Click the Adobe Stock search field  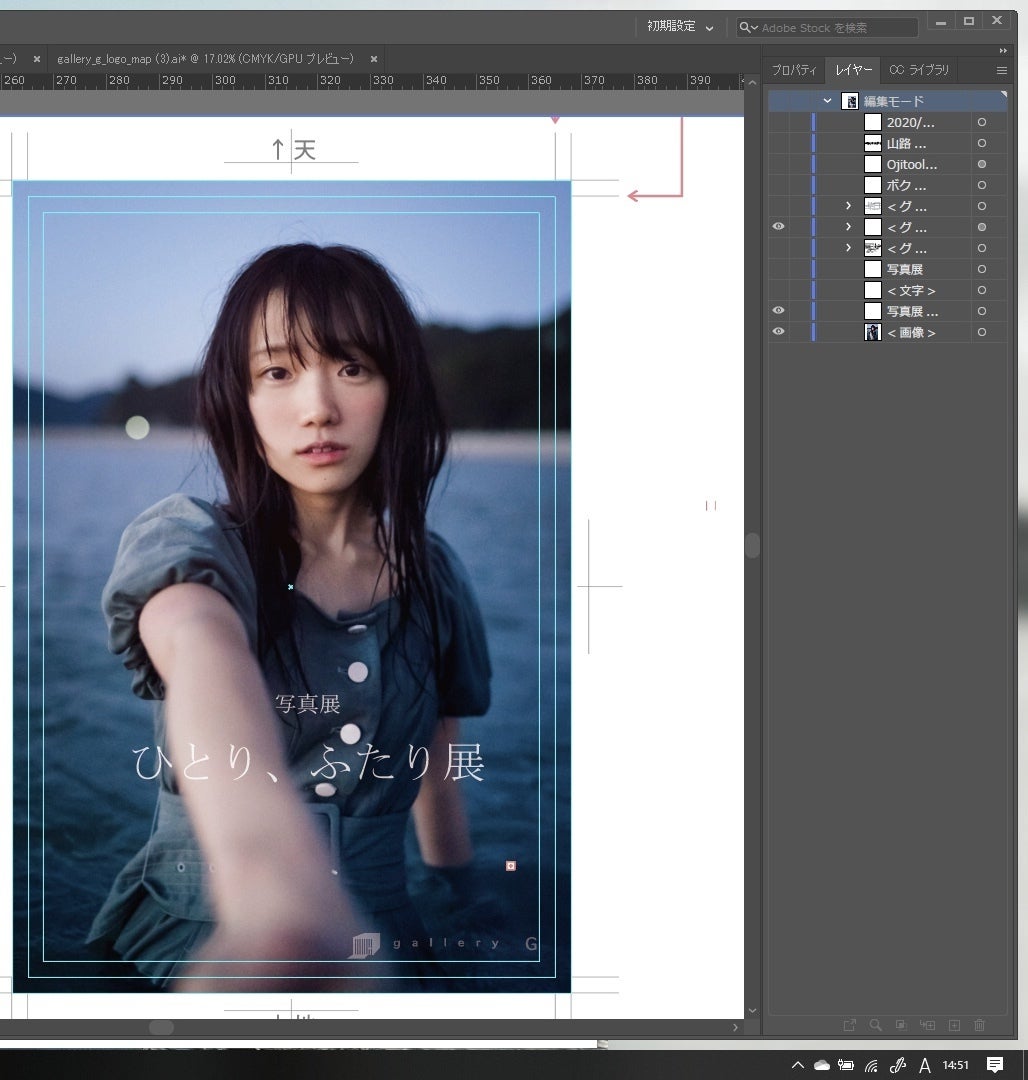[x=836, y=28]
